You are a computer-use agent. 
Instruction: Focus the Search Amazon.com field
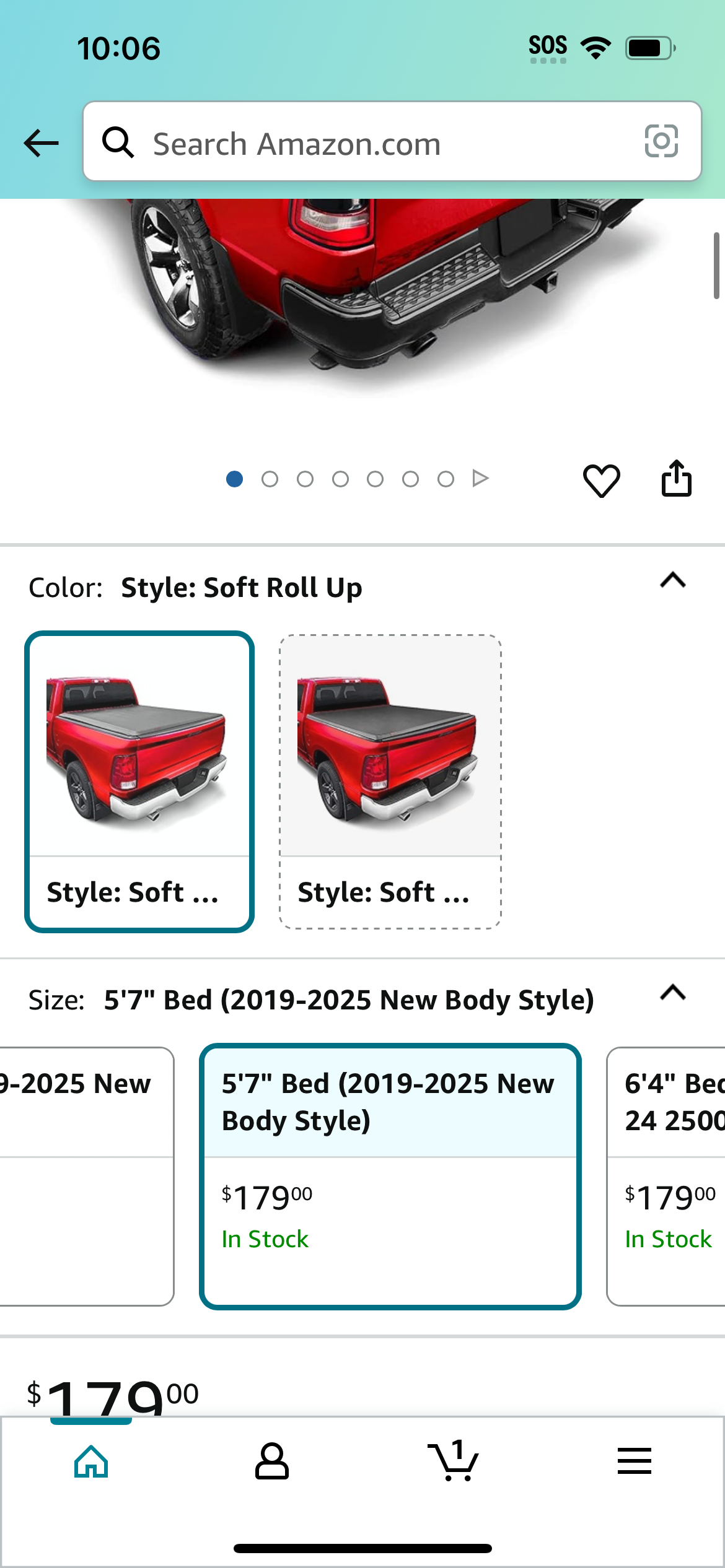click(x=392, y=141)
